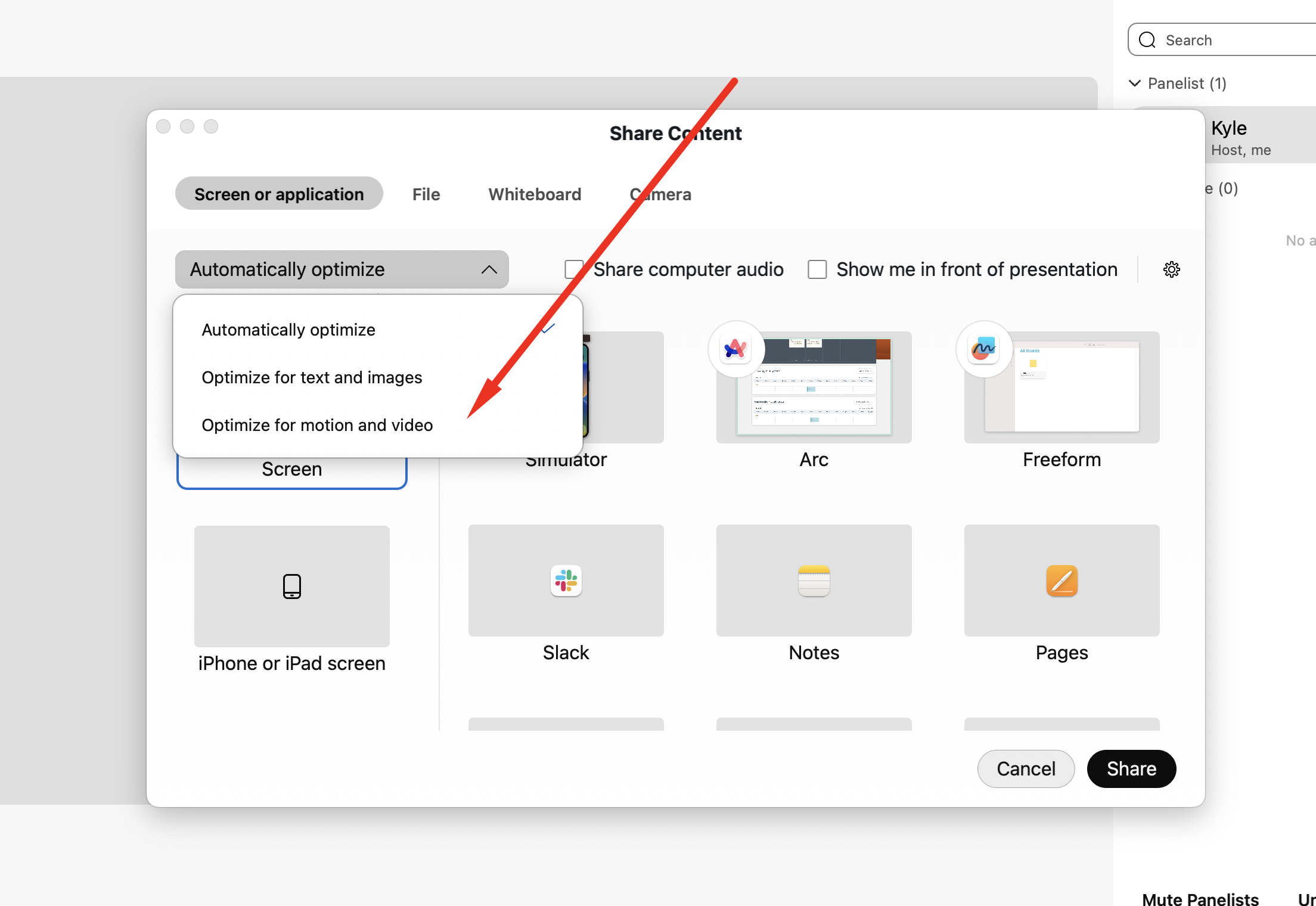Open share settings gear icon
The height and width of the screenshot is (906, 1316).
(1171, 269)
